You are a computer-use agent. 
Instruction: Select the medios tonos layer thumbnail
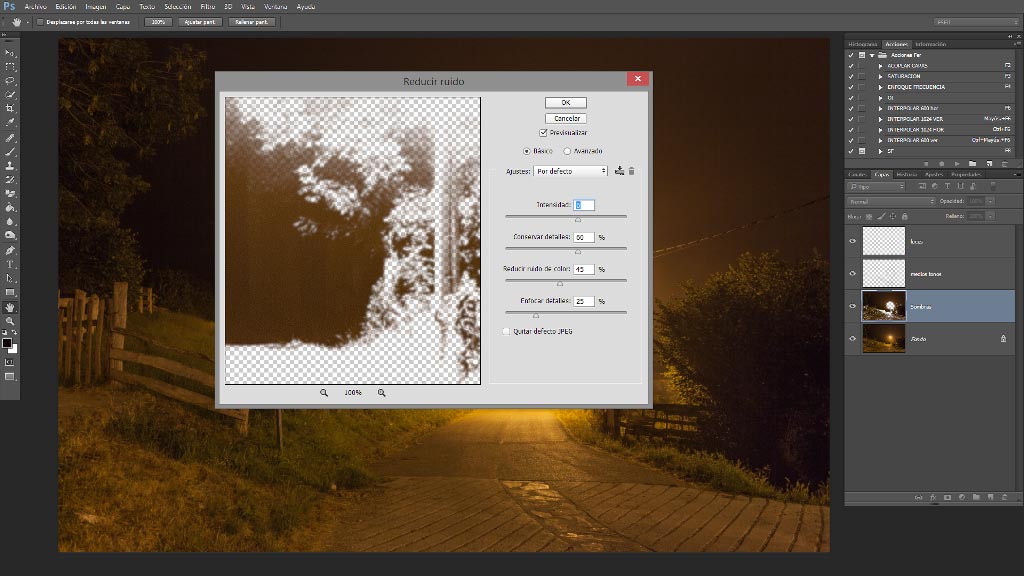point(884,274)
